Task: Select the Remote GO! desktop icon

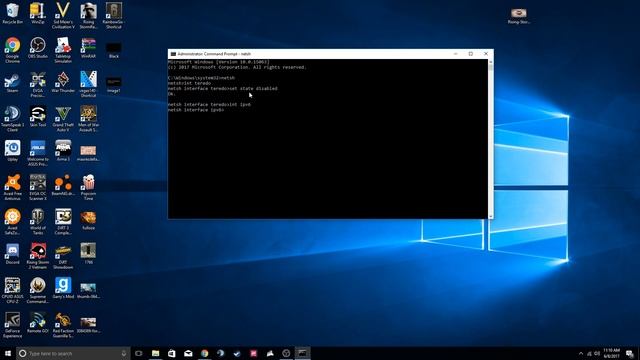Action: 38,322
